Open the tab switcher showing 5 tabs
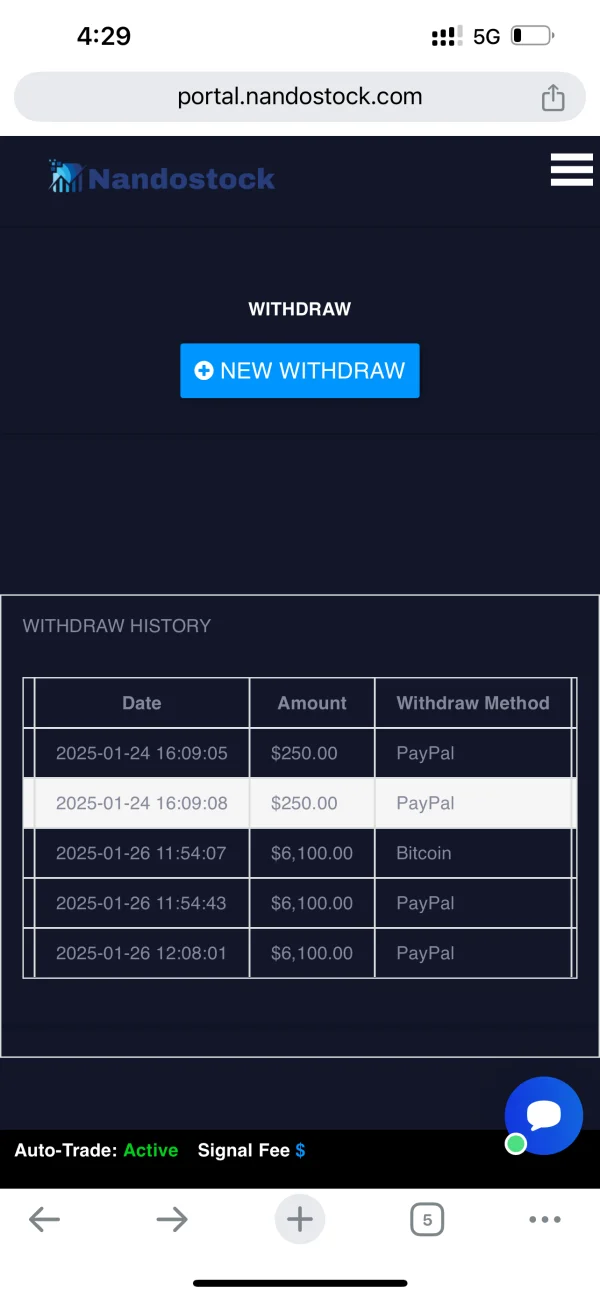 click(427, 1219)
